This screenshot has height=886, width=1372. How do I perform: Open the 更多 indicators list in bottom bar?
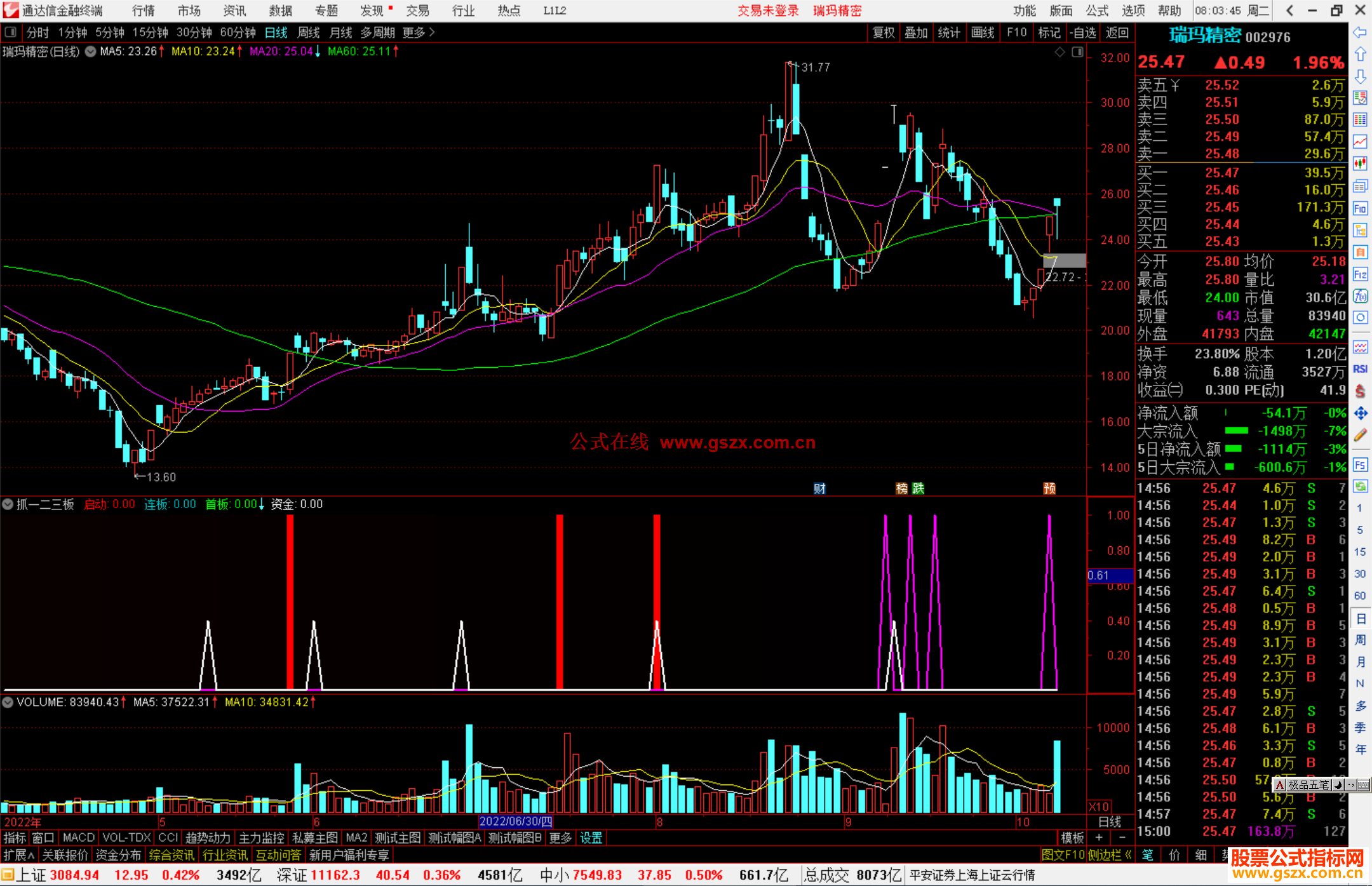pyautogui.click(x=560, y=838)
